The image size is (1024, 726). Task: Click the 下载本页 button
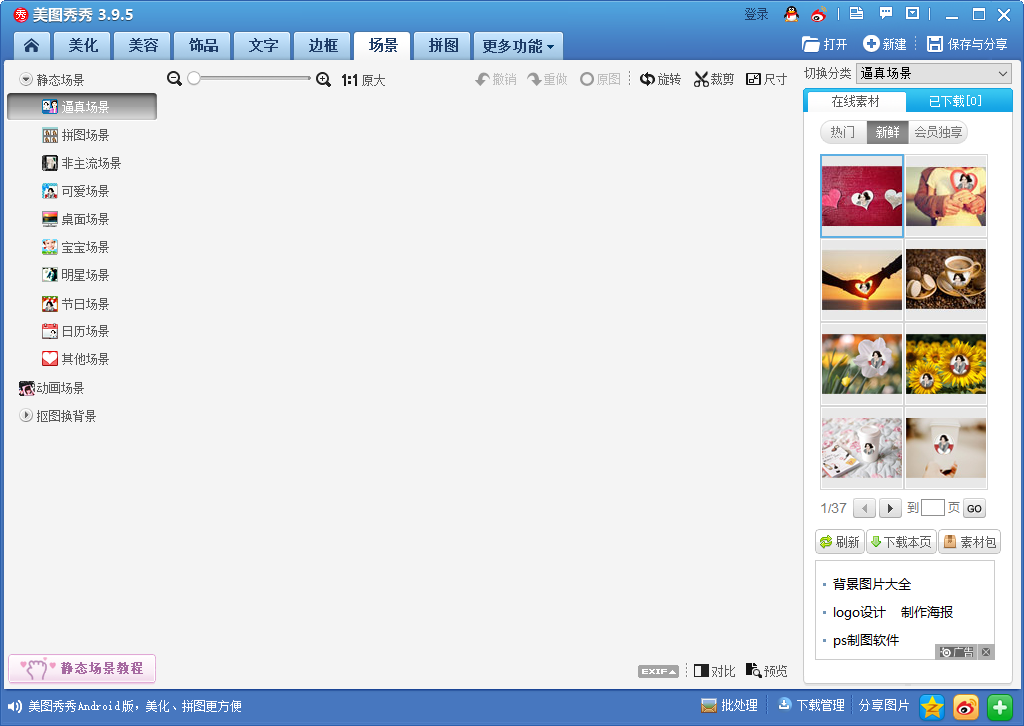tap(901, 542)
